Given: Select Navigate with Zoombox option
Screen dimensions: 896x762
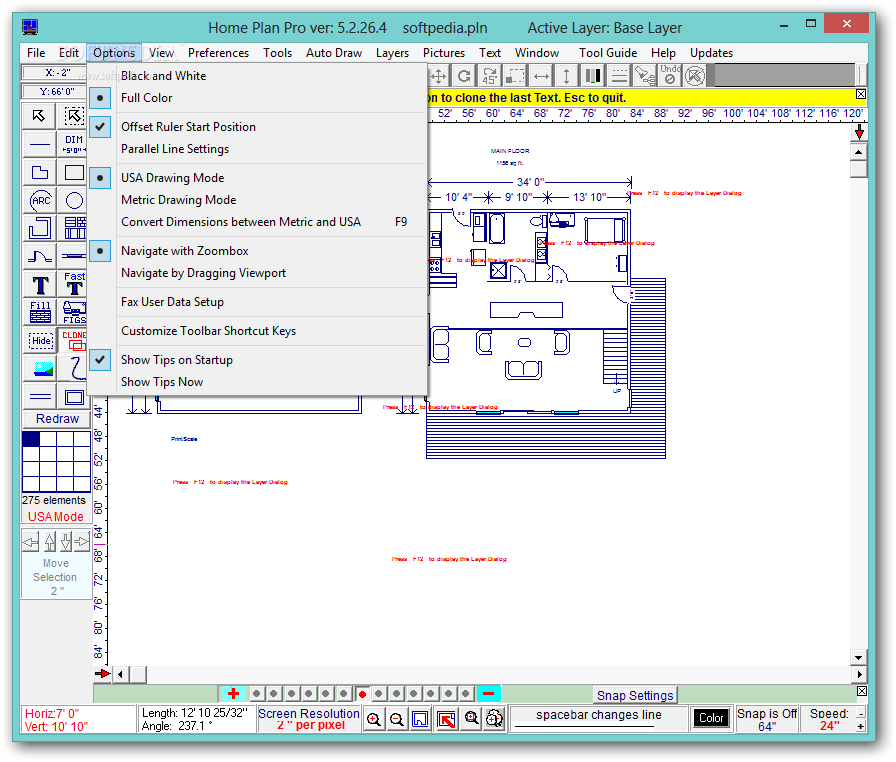Looking at the screenshot, I should (185, 251).
